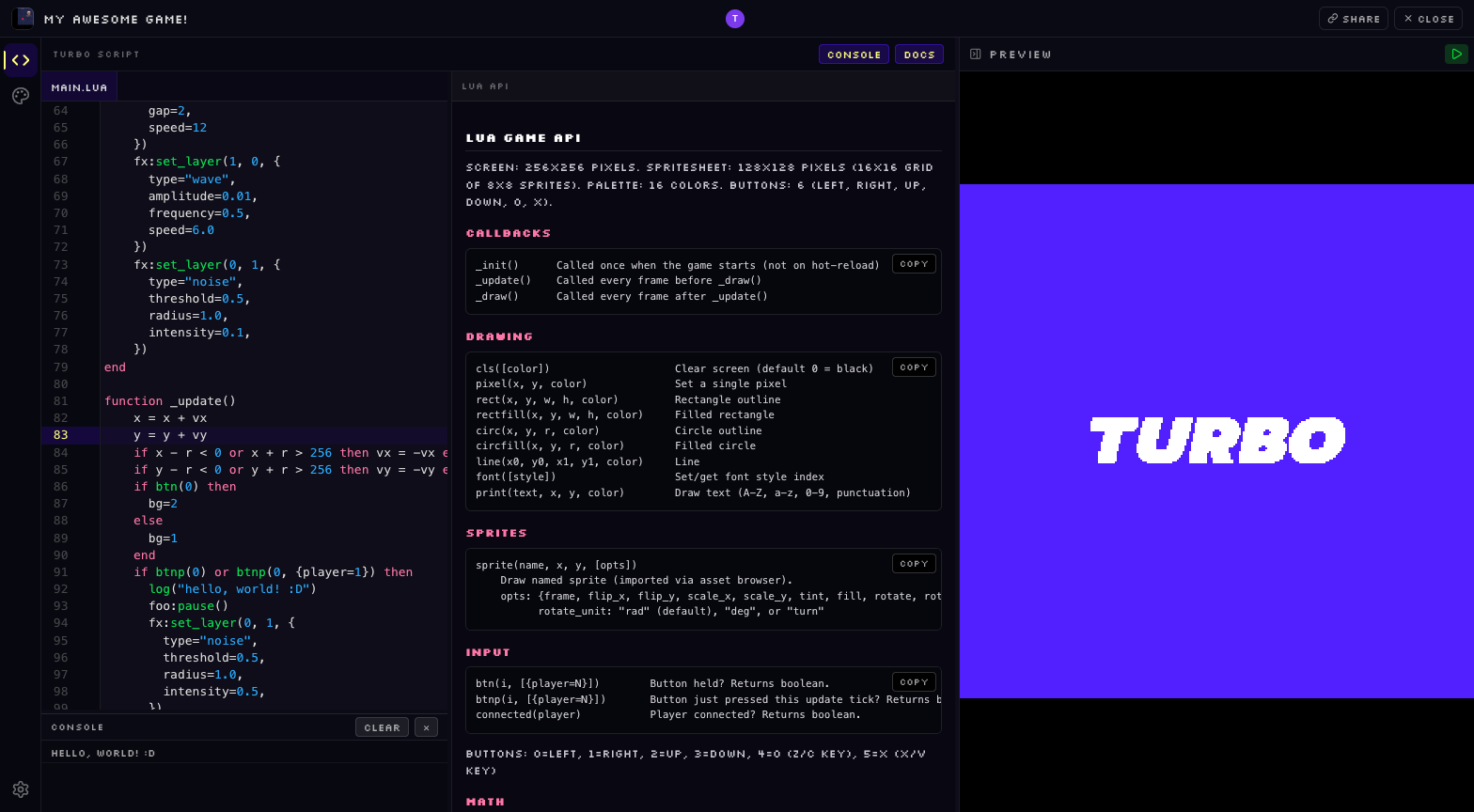Click the Drawing section heading
Image resolution: width=1474 pixels, height=812 pixels.
pos(500,336)
